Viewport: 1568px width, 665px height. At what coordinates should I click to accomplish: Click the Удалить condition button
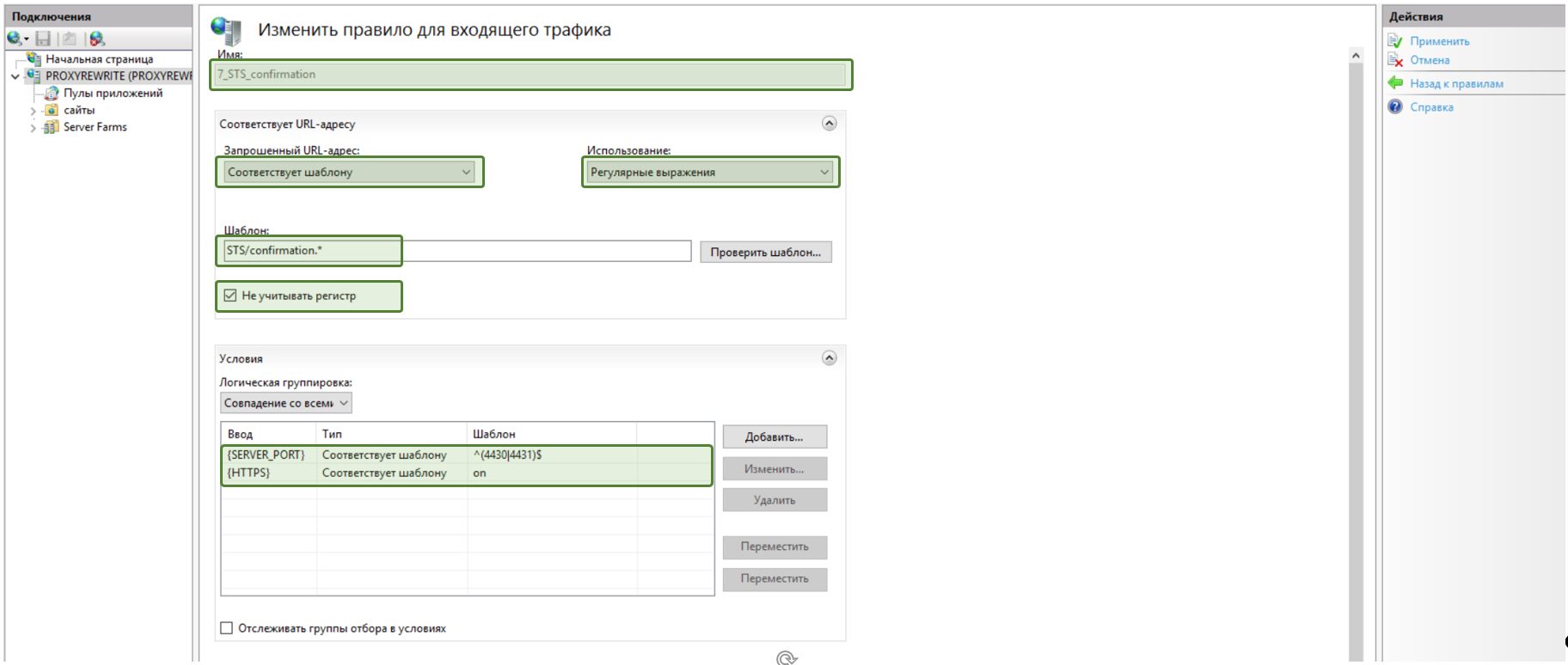(x=775, y=499)
